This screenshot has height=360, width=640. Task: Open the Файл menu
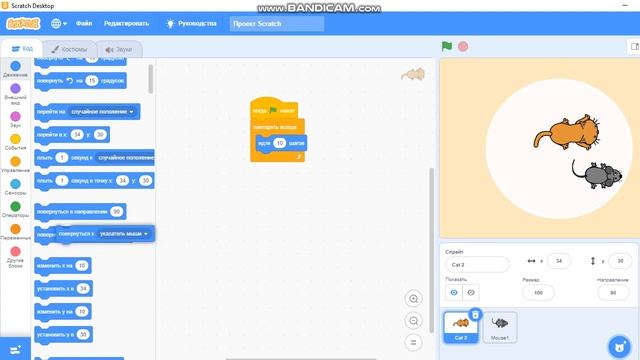[x=84, y=24]
